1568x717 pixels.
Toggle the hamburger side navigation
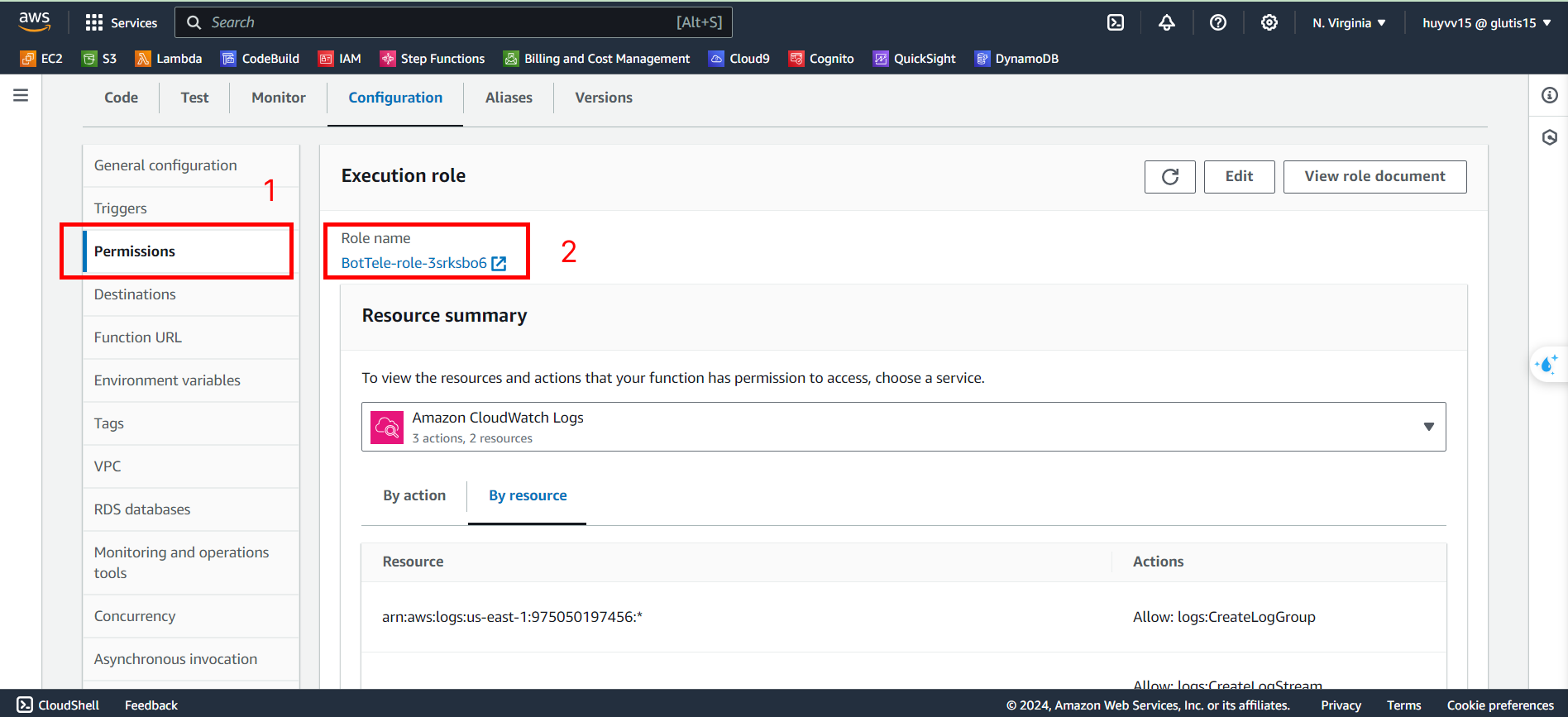click(21, 95)
